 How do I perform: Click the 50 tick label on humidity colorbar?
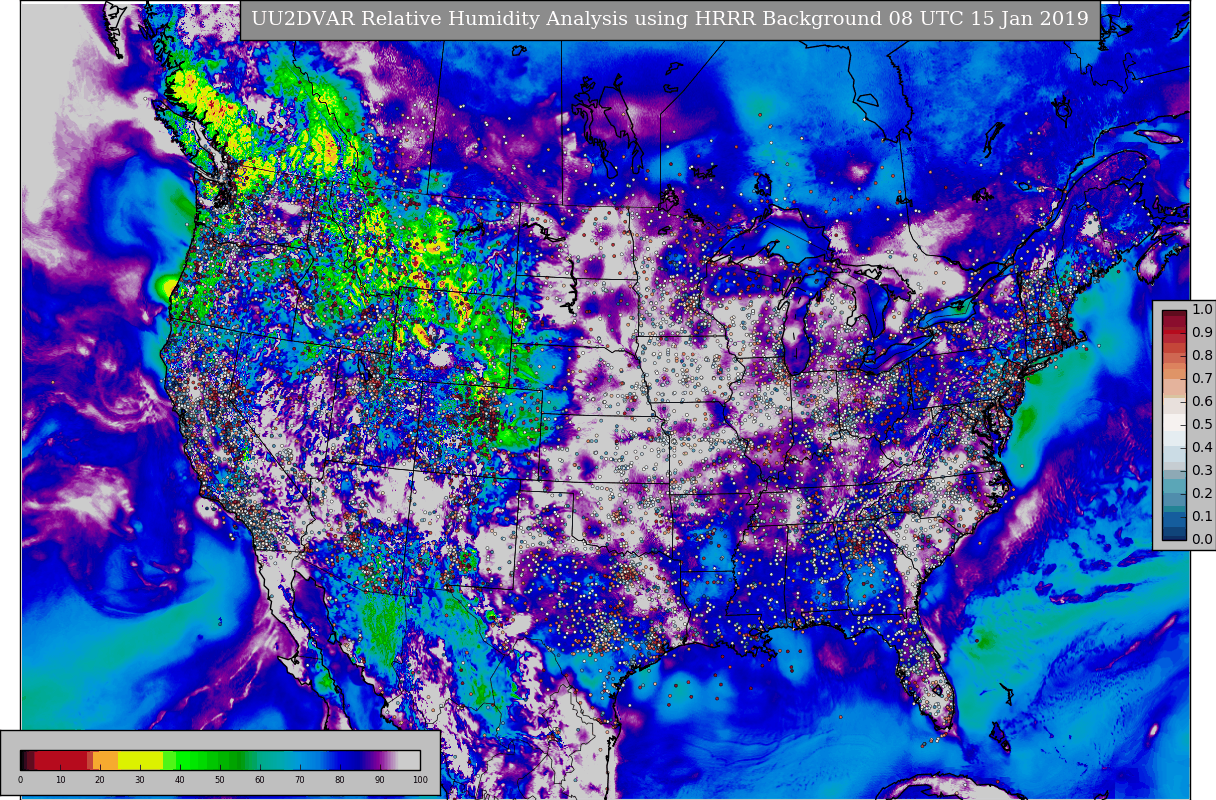coord(220,780)
